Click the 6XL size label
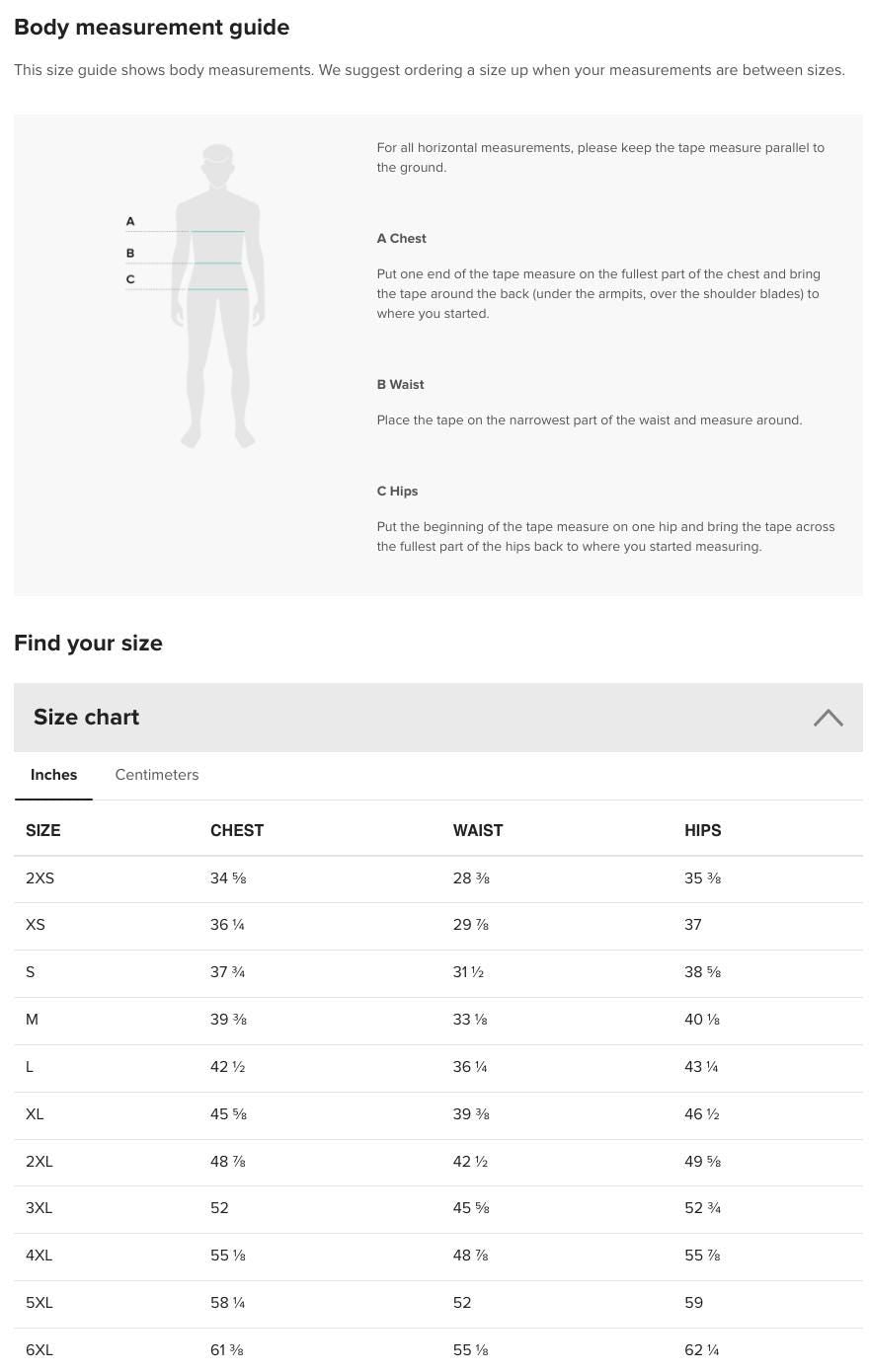869x1372 pixels. (39, 1350)
